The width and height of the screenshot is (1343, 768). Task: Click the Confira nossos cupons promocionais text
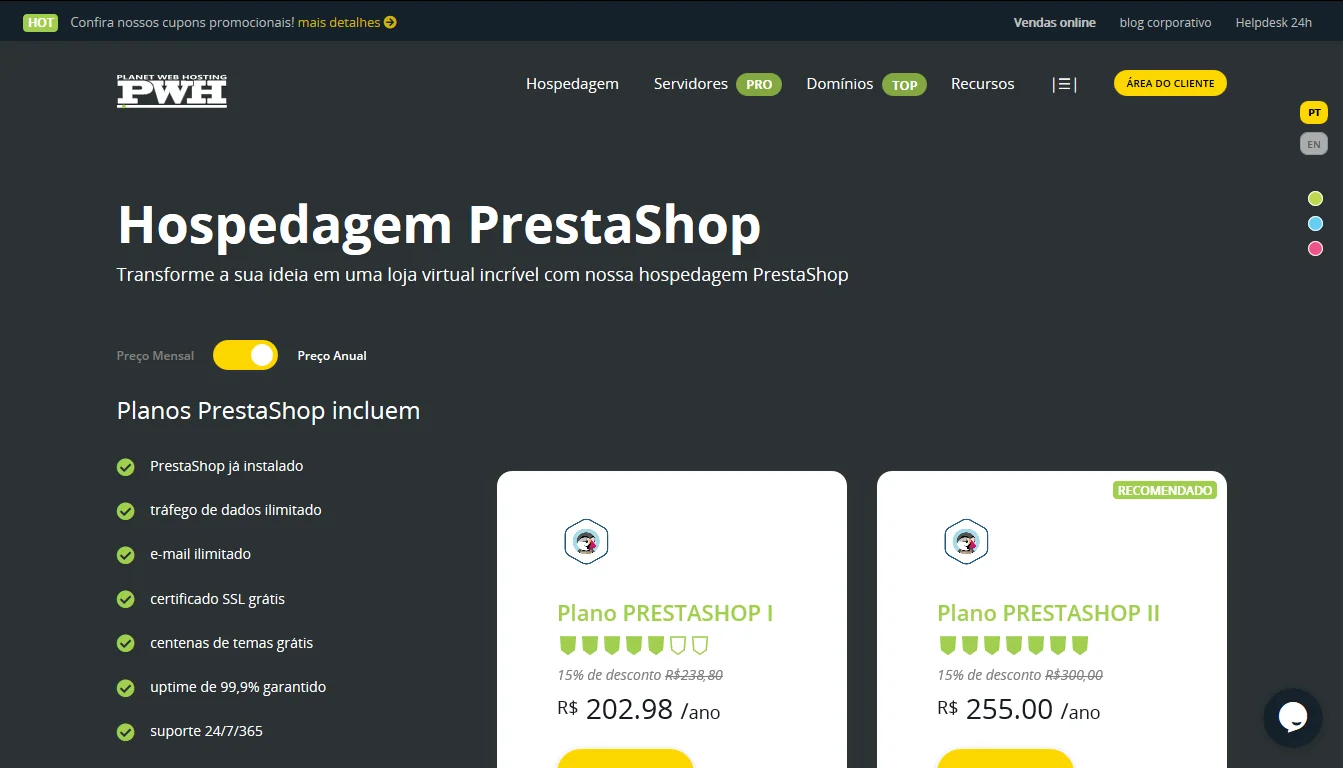click(182, 22)
